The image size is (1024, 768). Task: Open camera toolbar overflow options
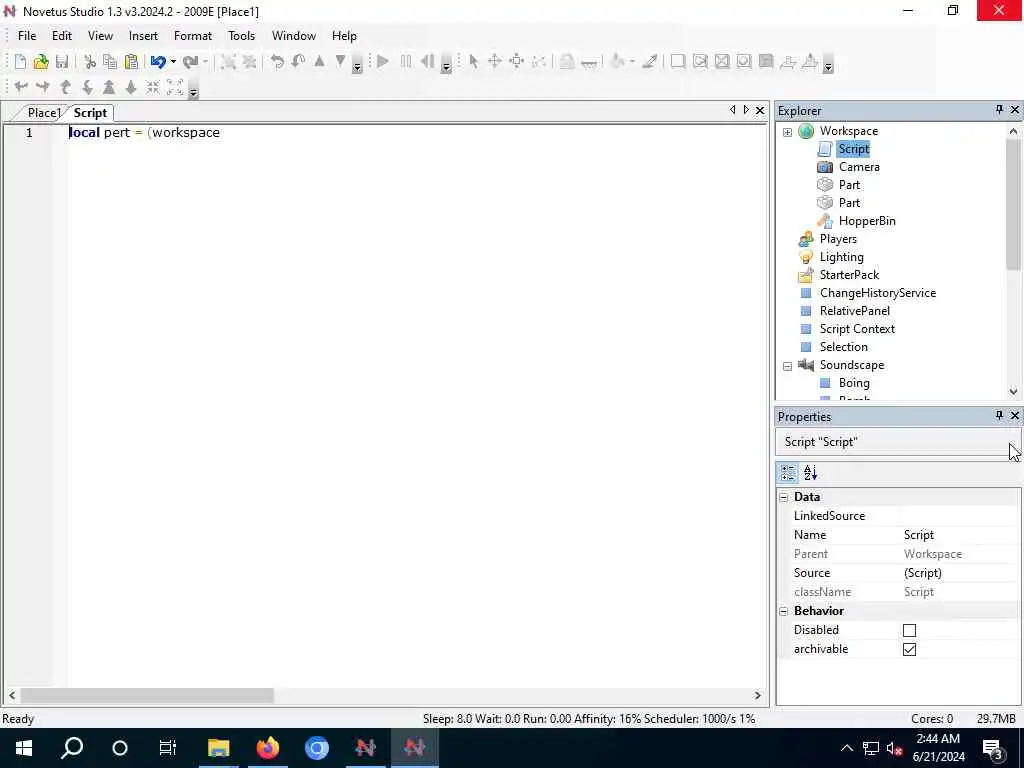pos(193,91)
